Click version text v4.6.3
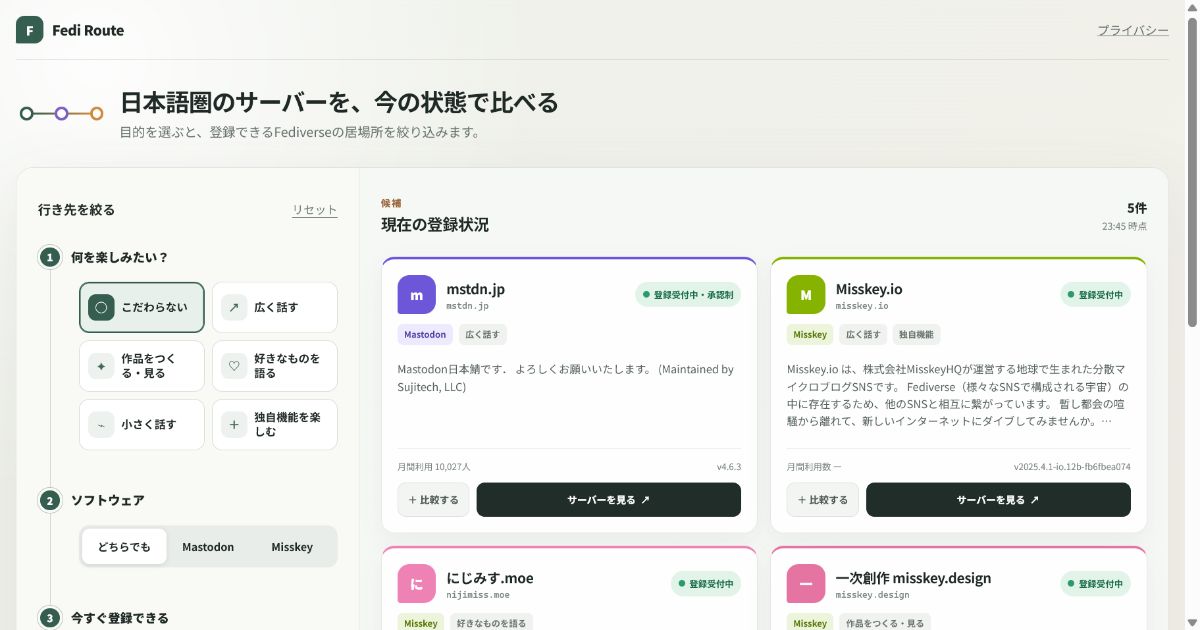 (x=728, y=467)
